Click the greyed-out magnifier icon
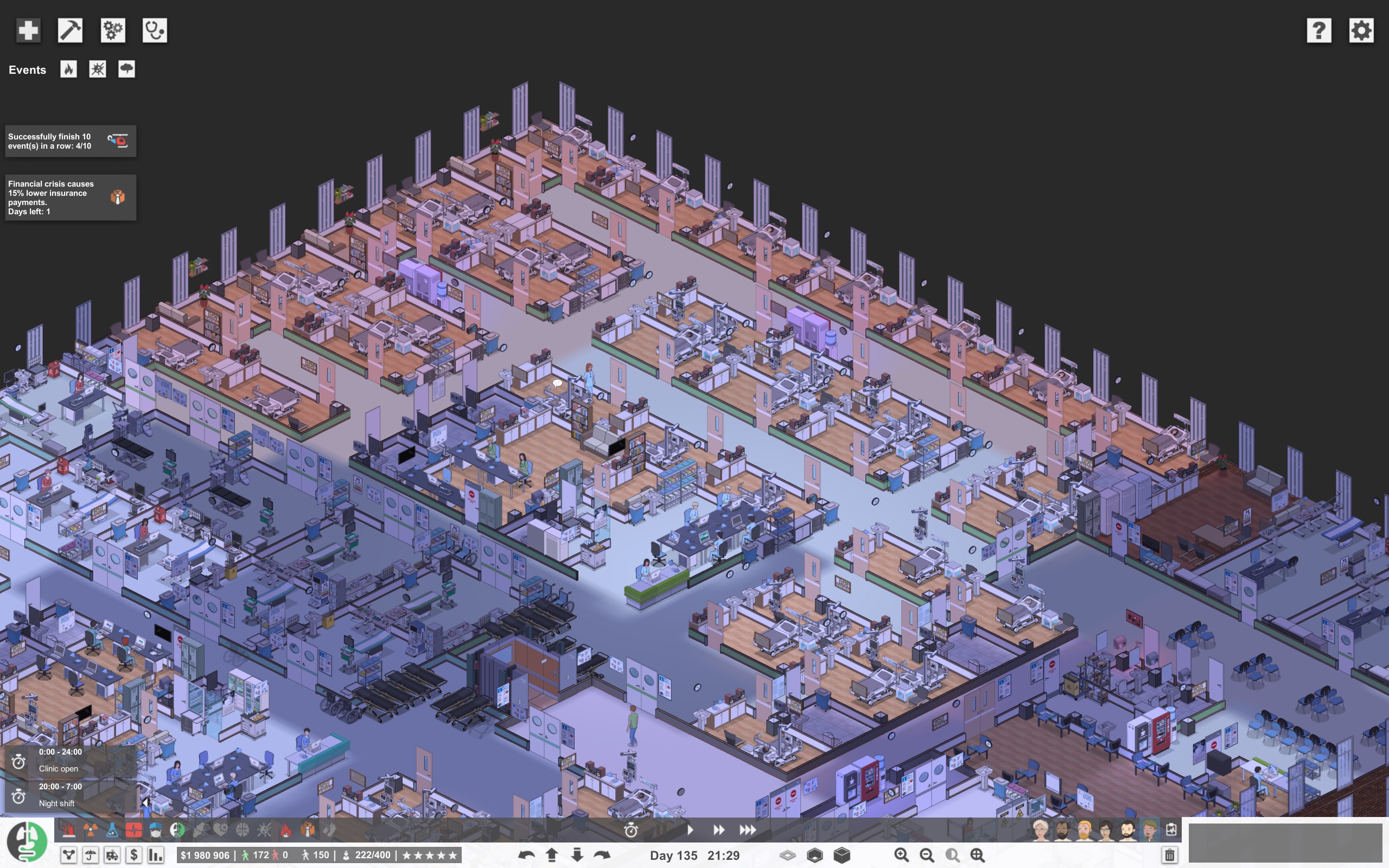This screenshot has width=1389, height=868. 952,855
